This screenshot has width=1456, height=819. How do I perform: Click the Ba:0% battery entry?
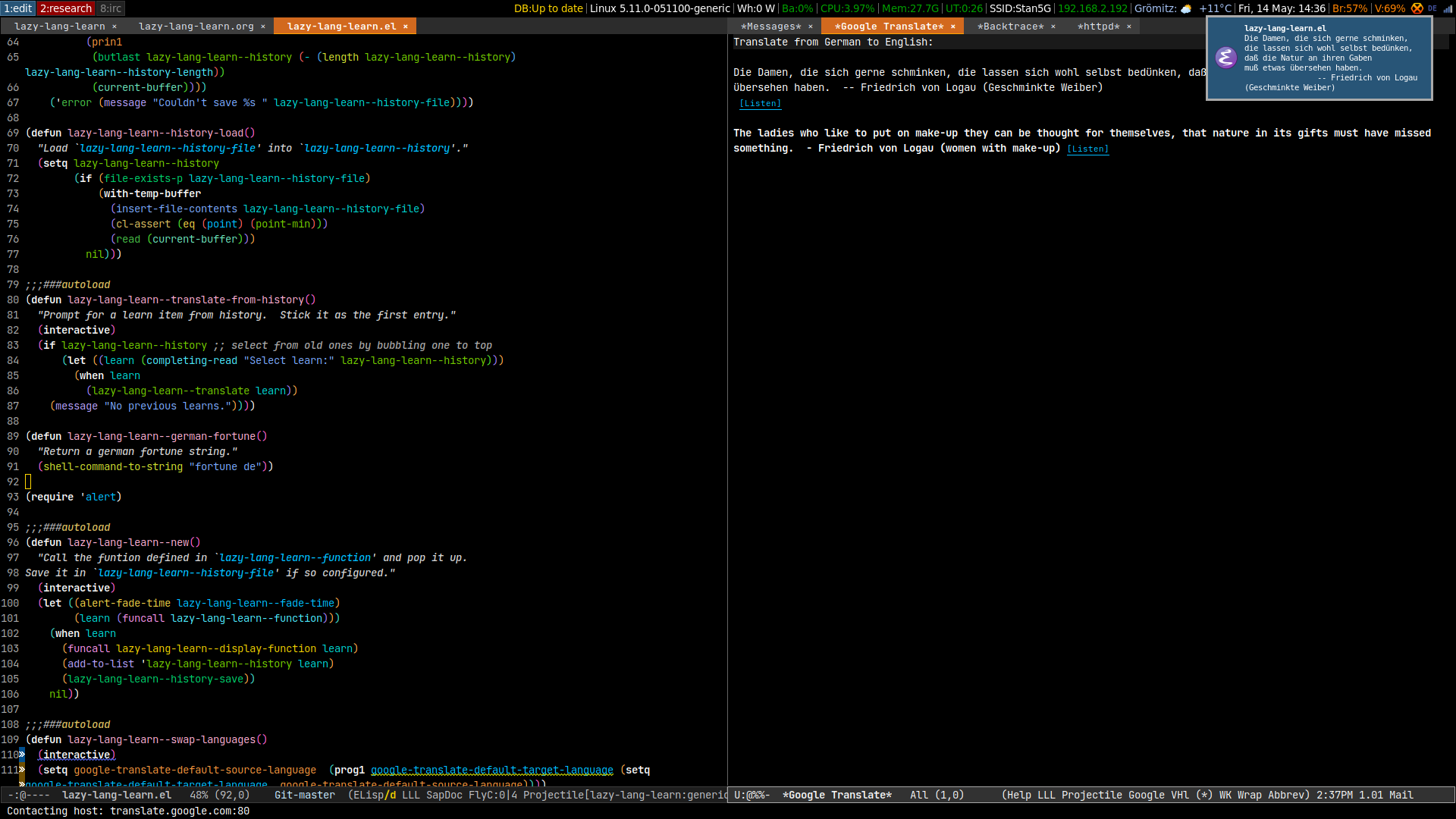(x=797, y=8)
